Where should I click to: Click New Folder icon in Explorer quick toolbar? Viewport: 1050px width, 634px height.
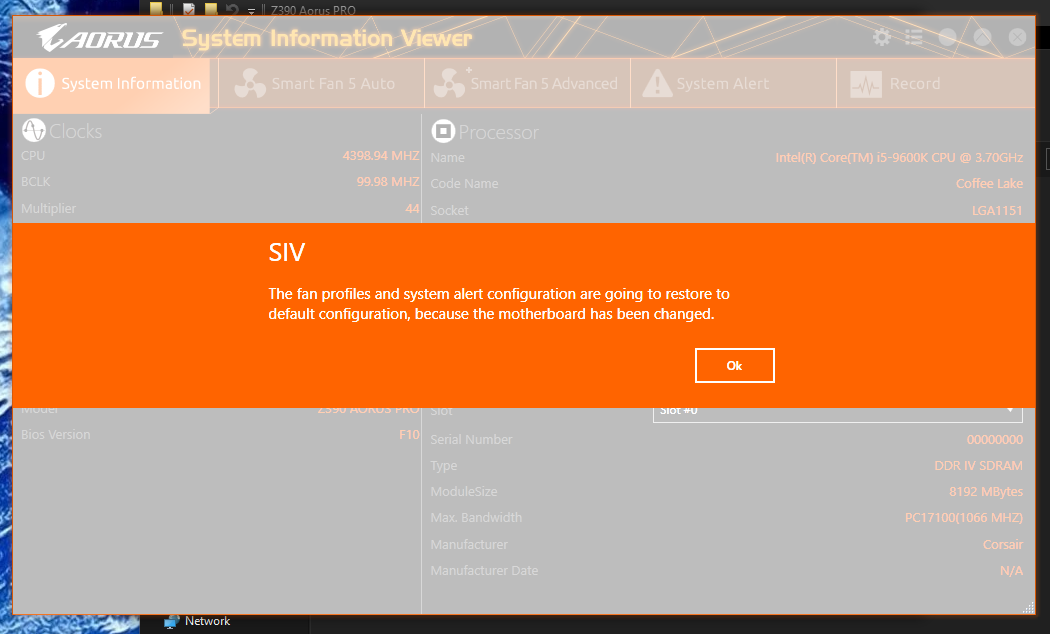pos(211,9)
